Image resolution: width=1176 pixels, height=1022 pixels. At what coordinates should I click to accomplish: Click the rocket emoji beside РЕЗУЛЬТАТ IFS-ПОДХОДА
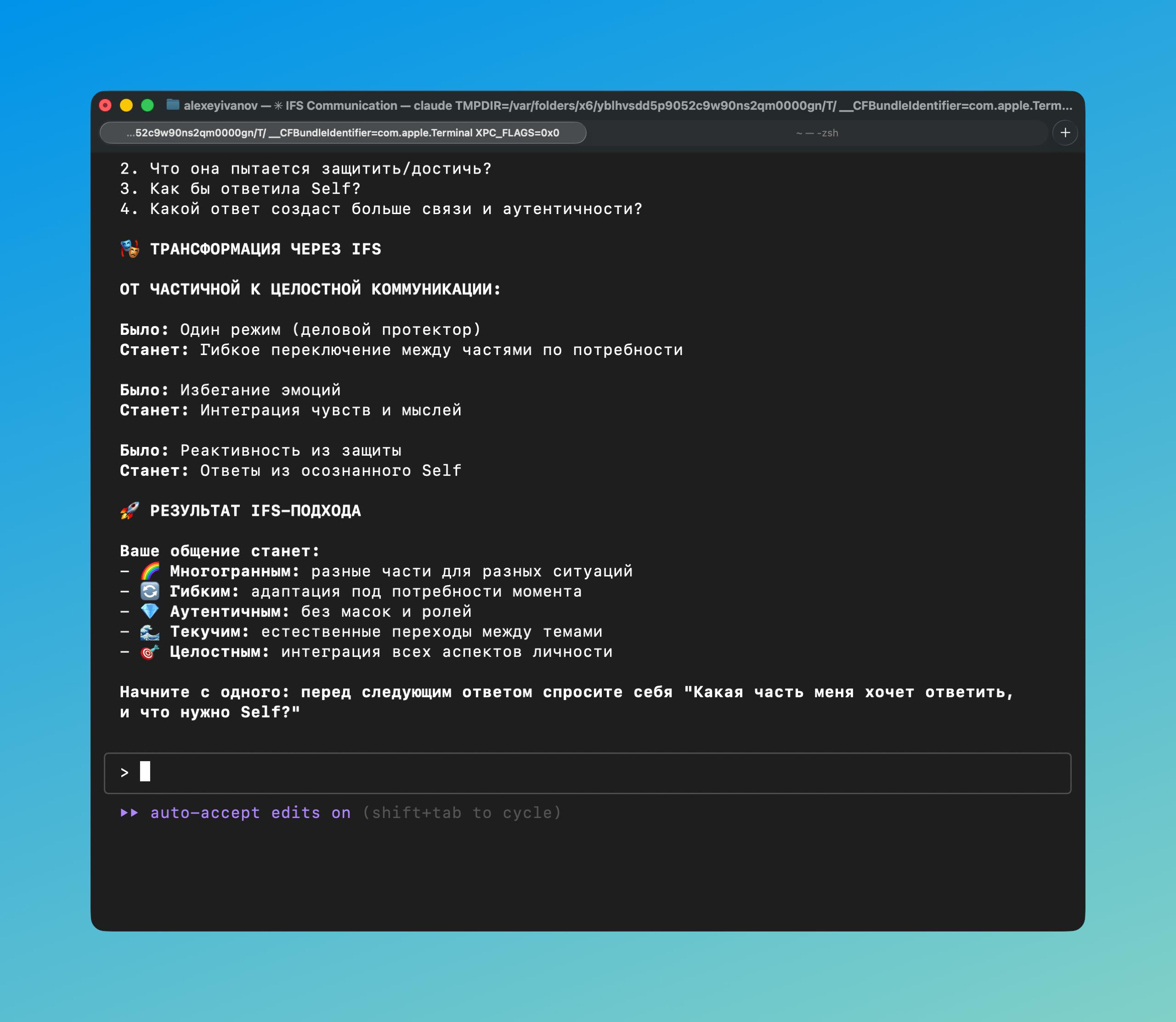click(130, 510)
